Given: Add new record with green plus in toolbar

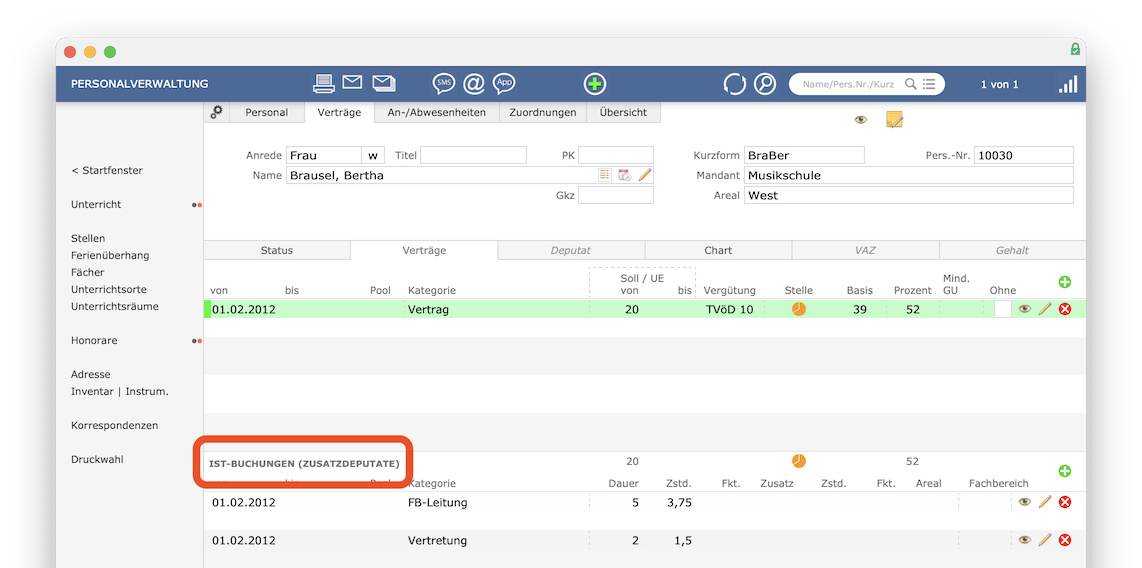Looking at the screenshot, I should click(x=595, y=84).
